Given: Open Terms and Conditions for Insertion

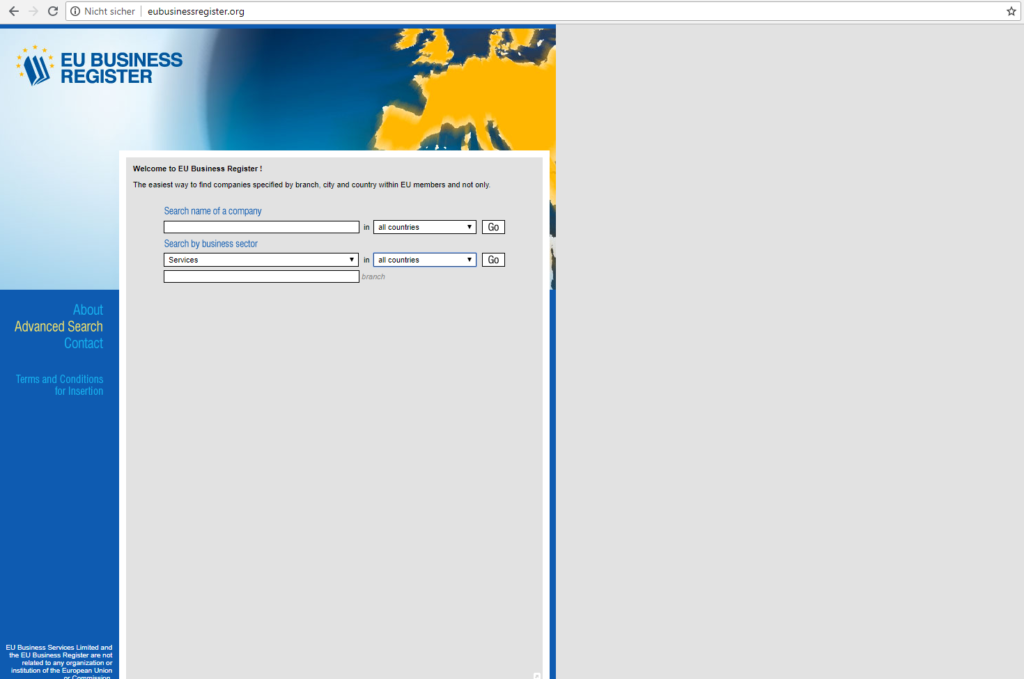Looking at the screenshot, I should 59,385.
